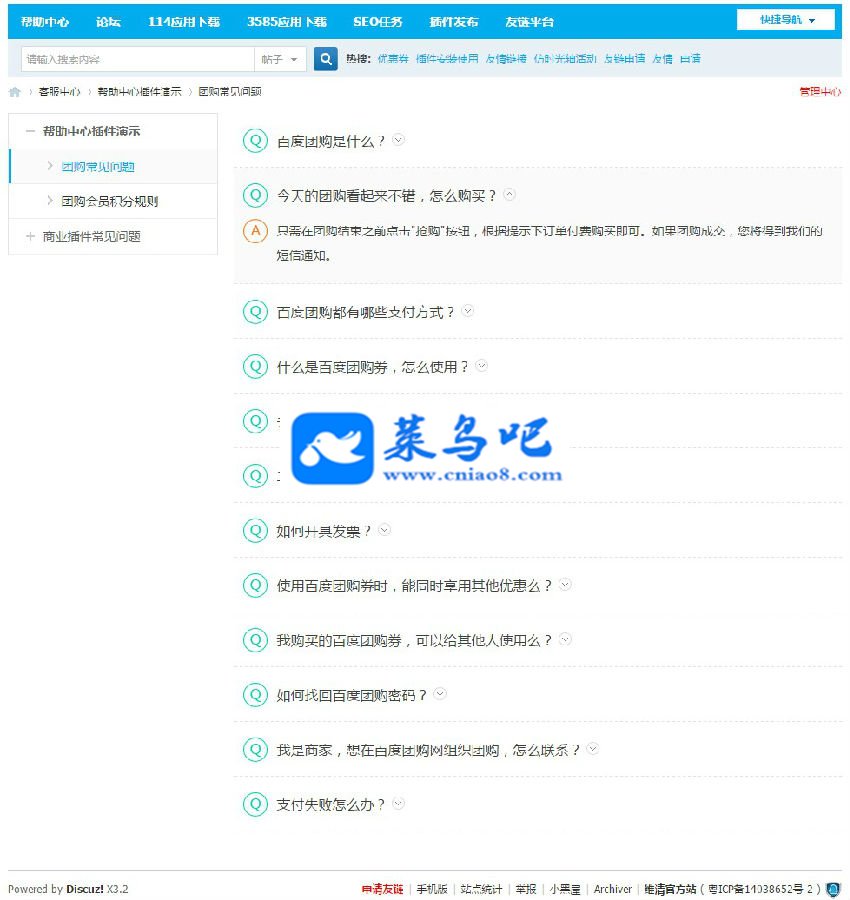The height and width of the screenshot is (900, 850).
Task: Click Q icon beside 如何开具发票
Action: coord(255,530)
